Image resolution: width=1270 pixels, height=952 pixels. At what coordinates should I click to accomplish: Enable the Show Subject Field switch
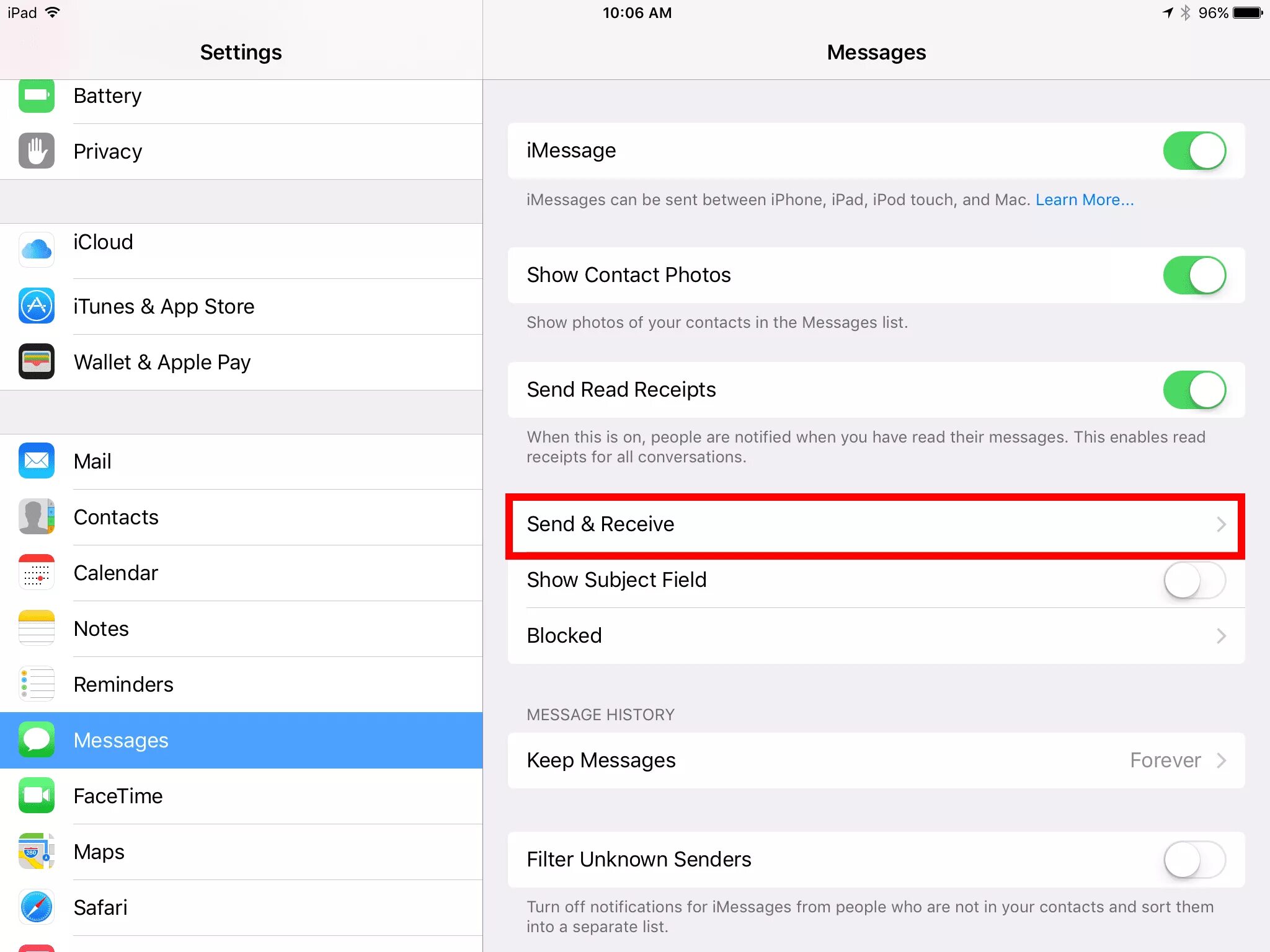click(x=1194, y=580)
